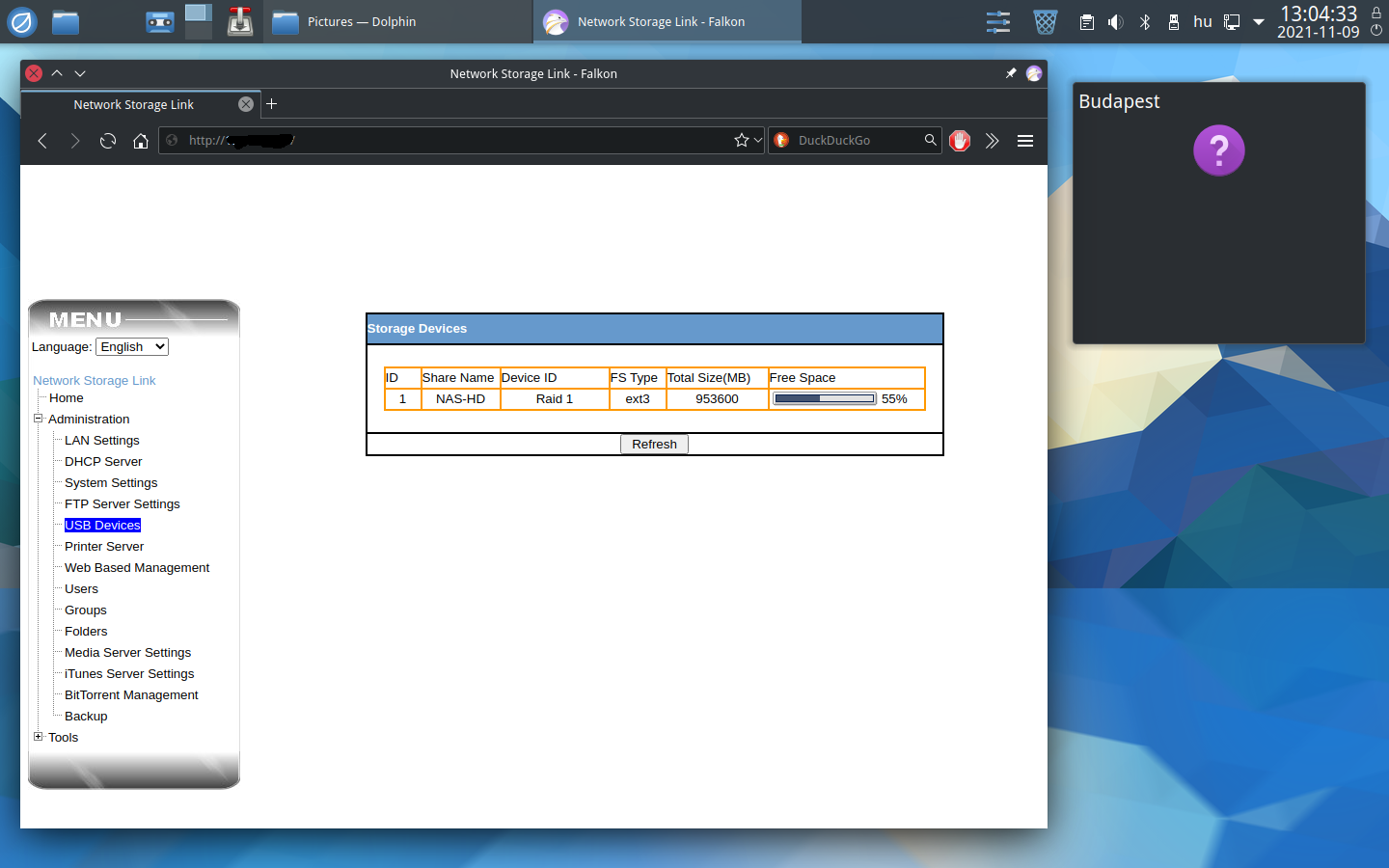Click the Refresh button under Storage Devices

(654, 445)
